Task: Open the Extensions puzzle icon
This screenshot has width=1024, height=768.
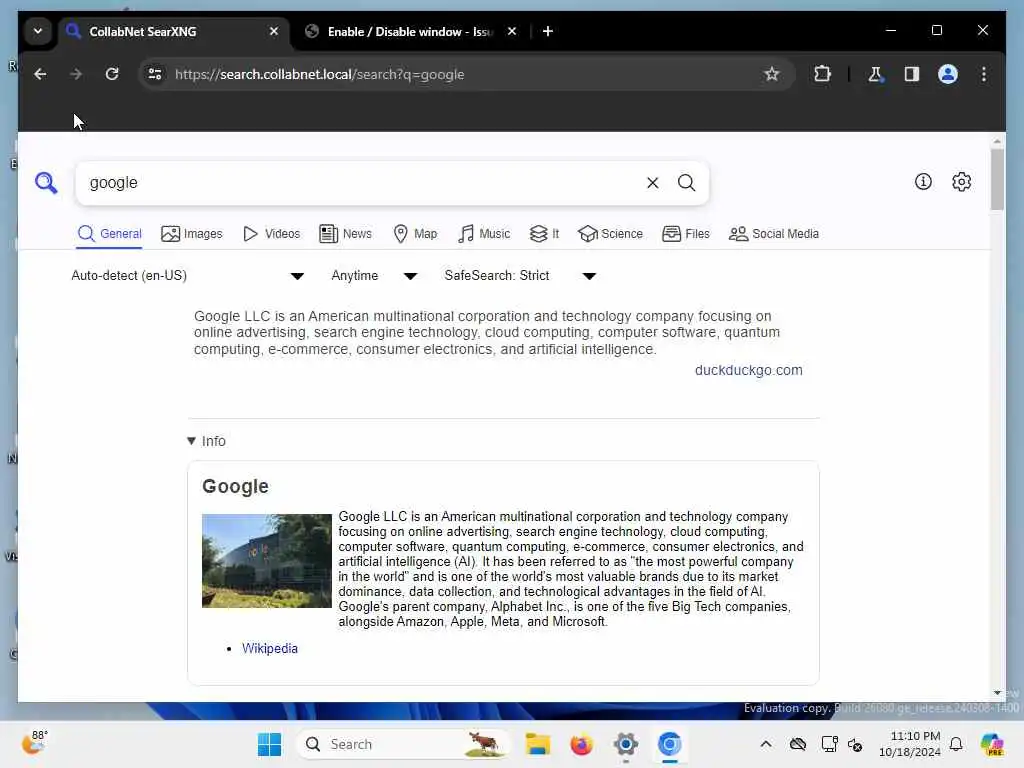Action: pyautogui.click(x=822, y=74)
